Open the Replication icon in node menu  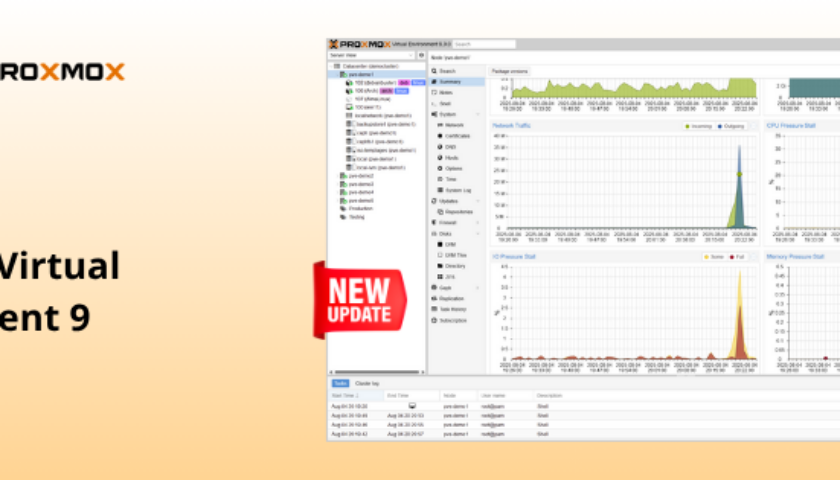434,298
